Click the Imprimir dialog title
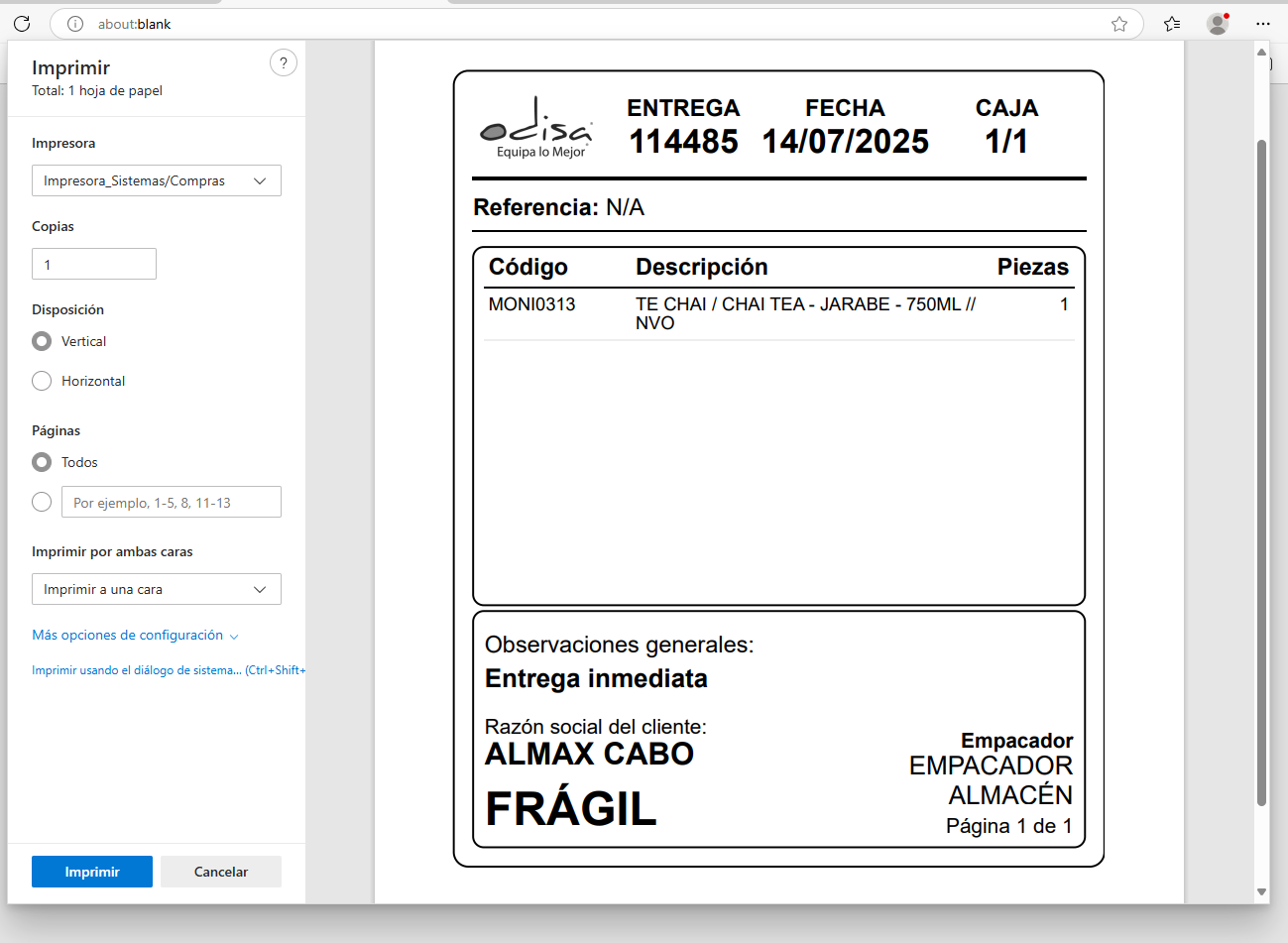1288x943 pixels. (x=70, y=67)
